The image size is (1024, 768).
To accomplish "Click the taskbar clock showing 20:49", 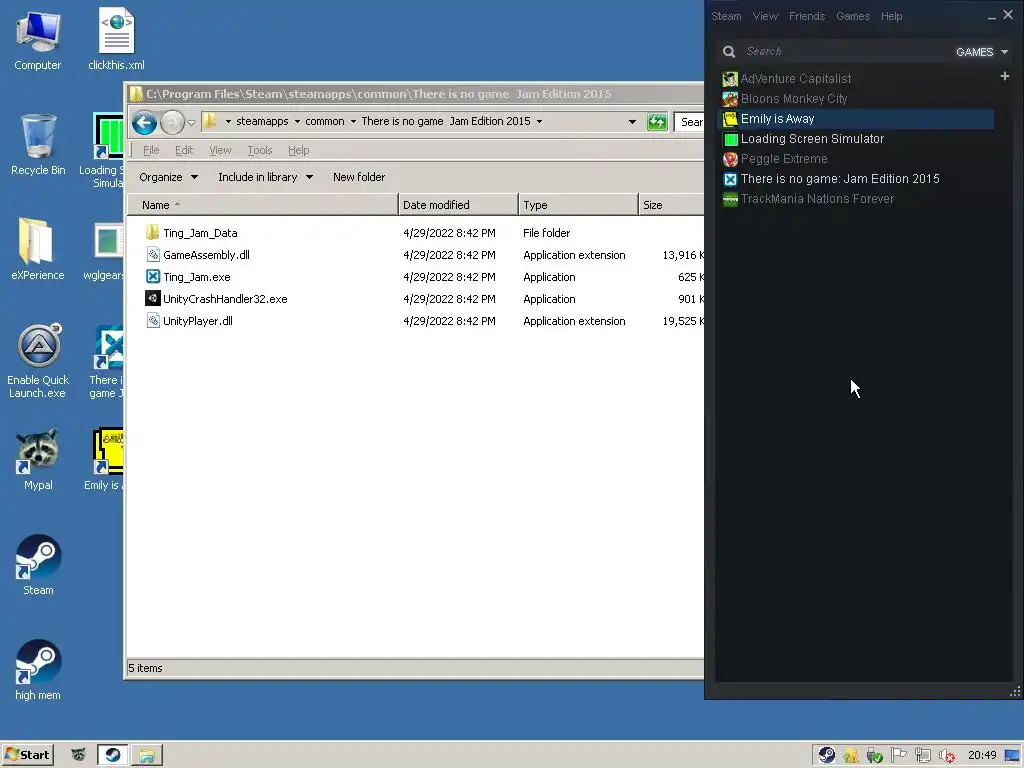I will point(982,755).
